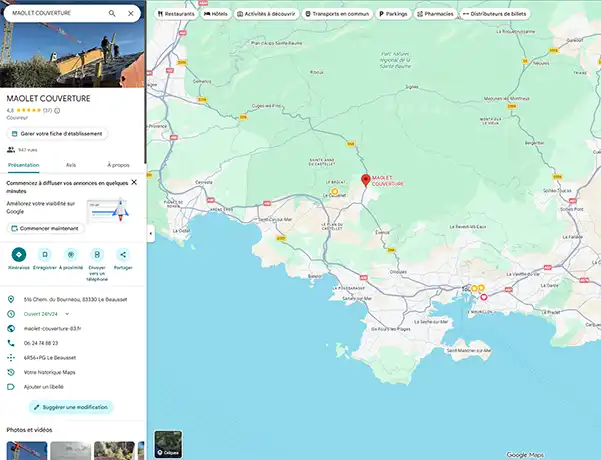Click Suggérer une modification button
601x460 pixels.
coord(71,407)
